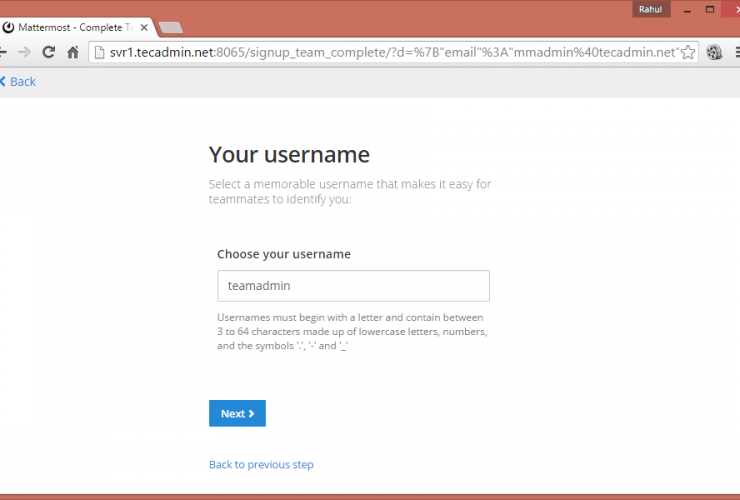Go to browser home page
740x500 pixels.
pyautogui.click(x=72, y=52)
